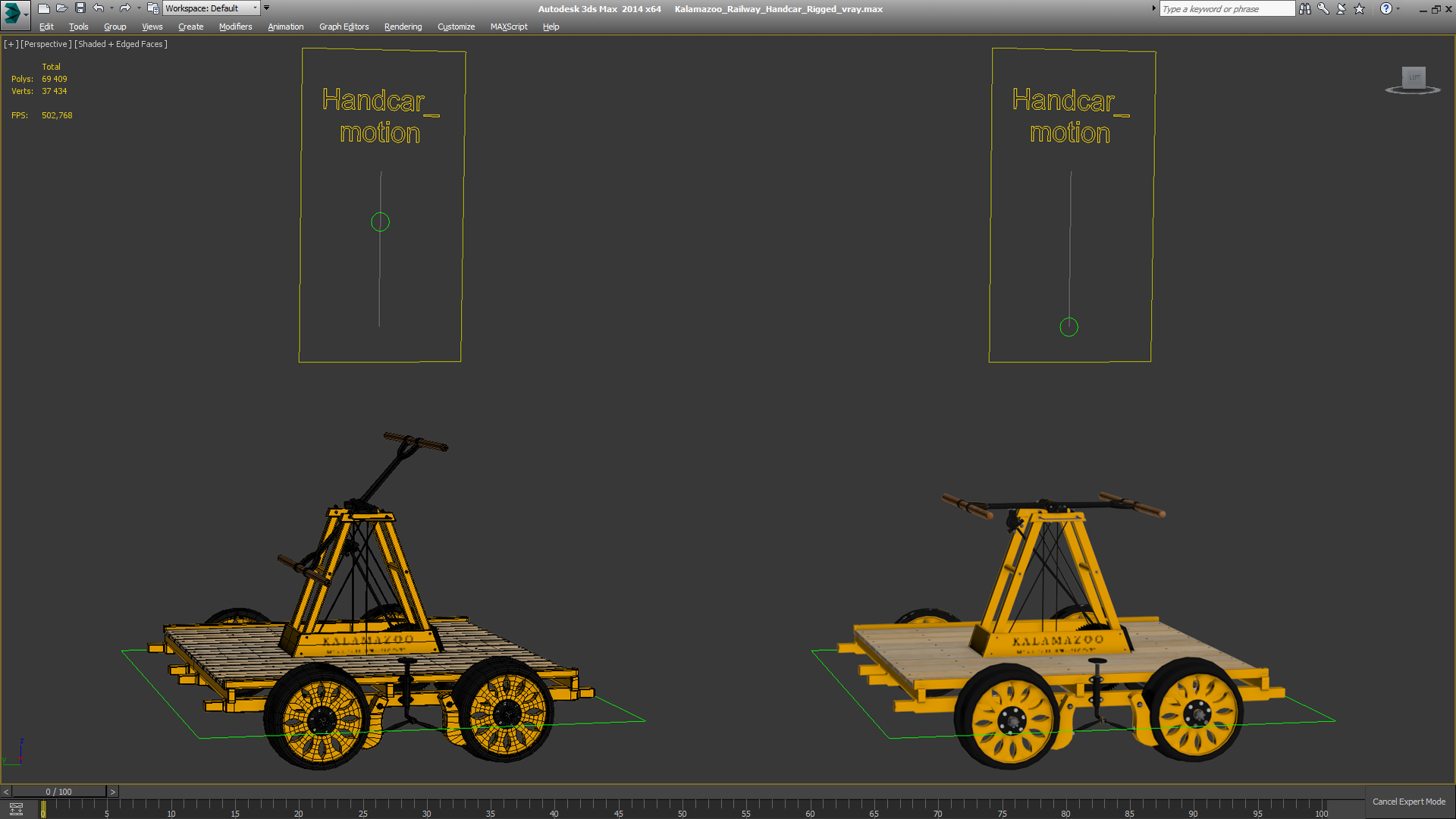Open the Help menu
This screenshot has height=819, width=1456.
(x=551, y=27)
